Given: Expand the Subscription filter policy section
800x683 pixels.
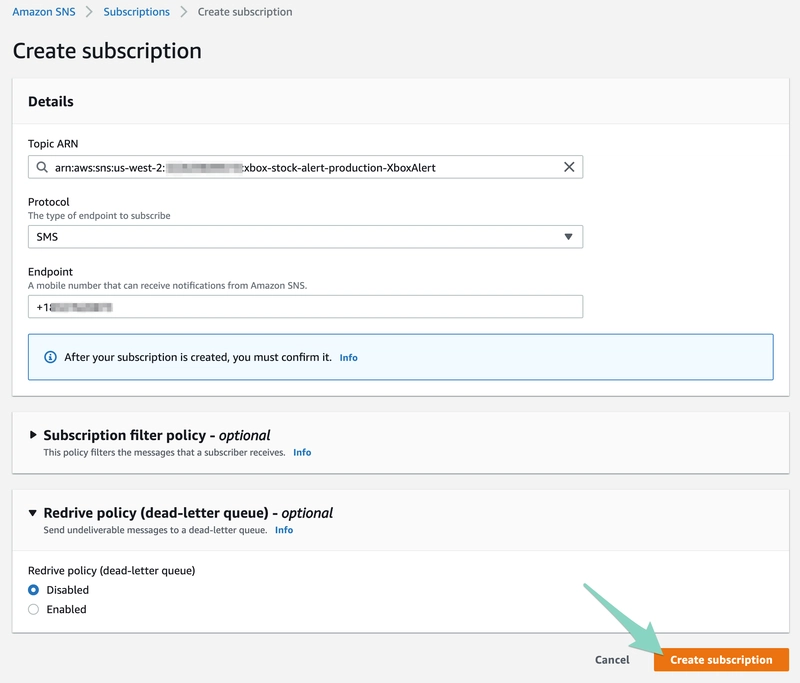Looking at the screenshot, I should 33,435.
